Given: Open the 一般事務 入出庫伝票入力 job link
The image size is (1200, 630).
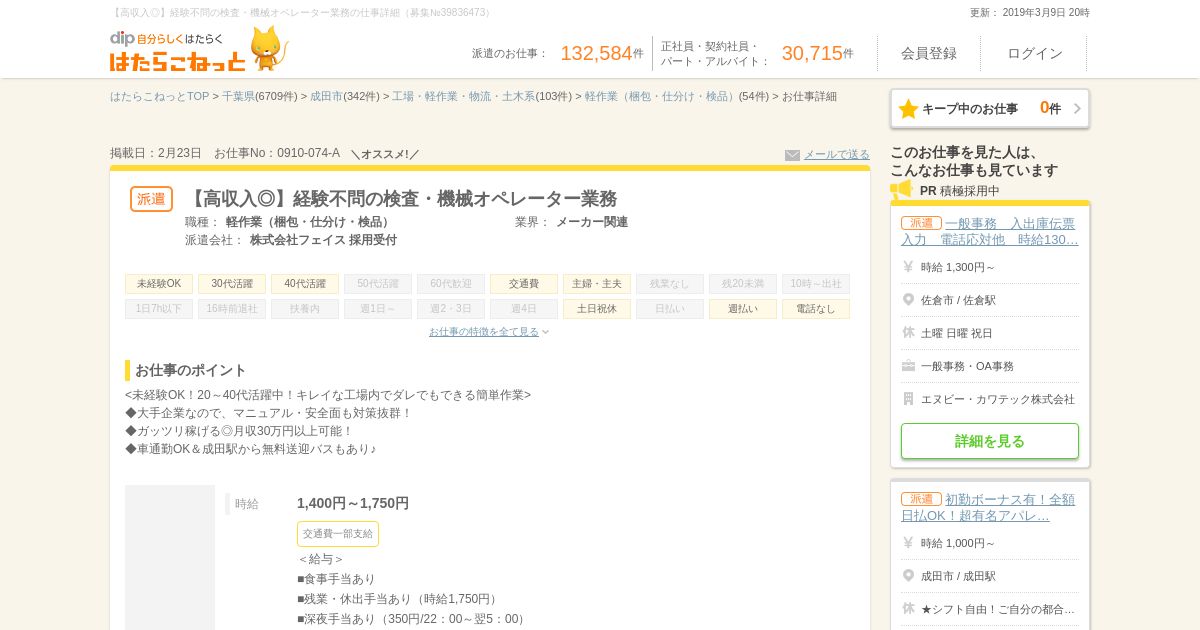Looking at the screenshot, I should point(990,232).
